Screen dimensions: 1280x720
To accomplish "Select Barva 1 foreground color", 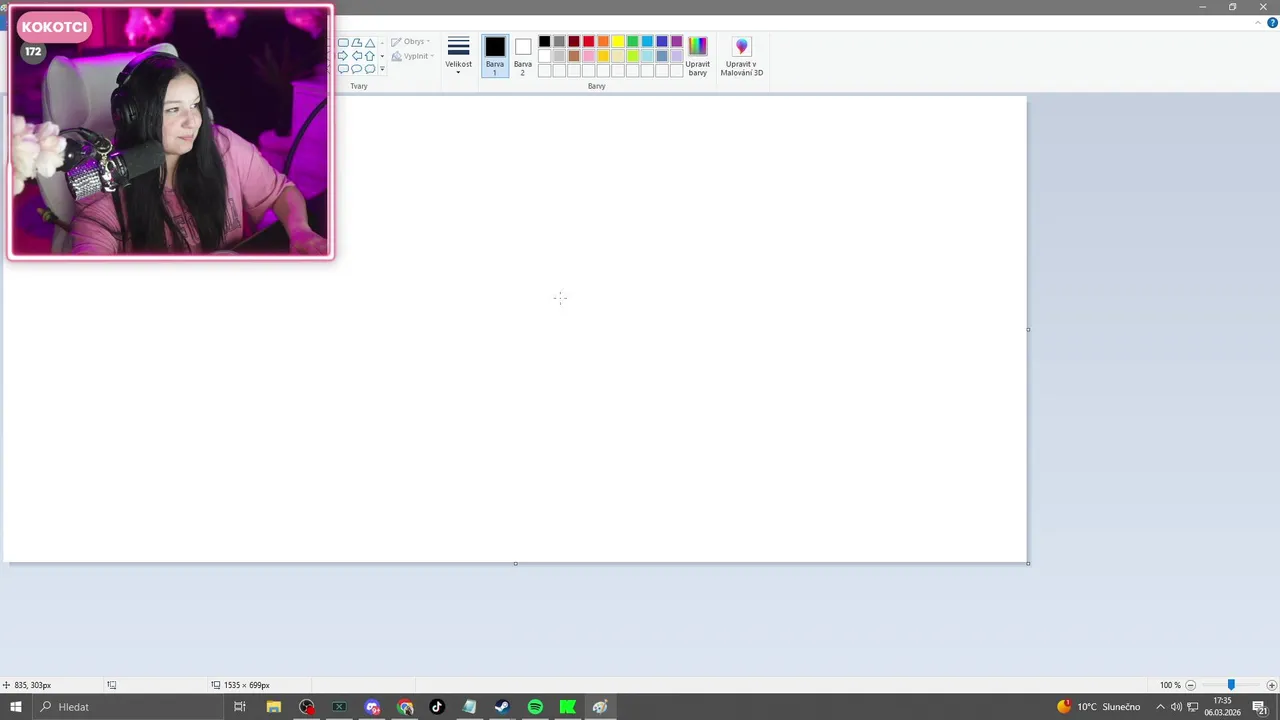I will [x=495, y=56].
